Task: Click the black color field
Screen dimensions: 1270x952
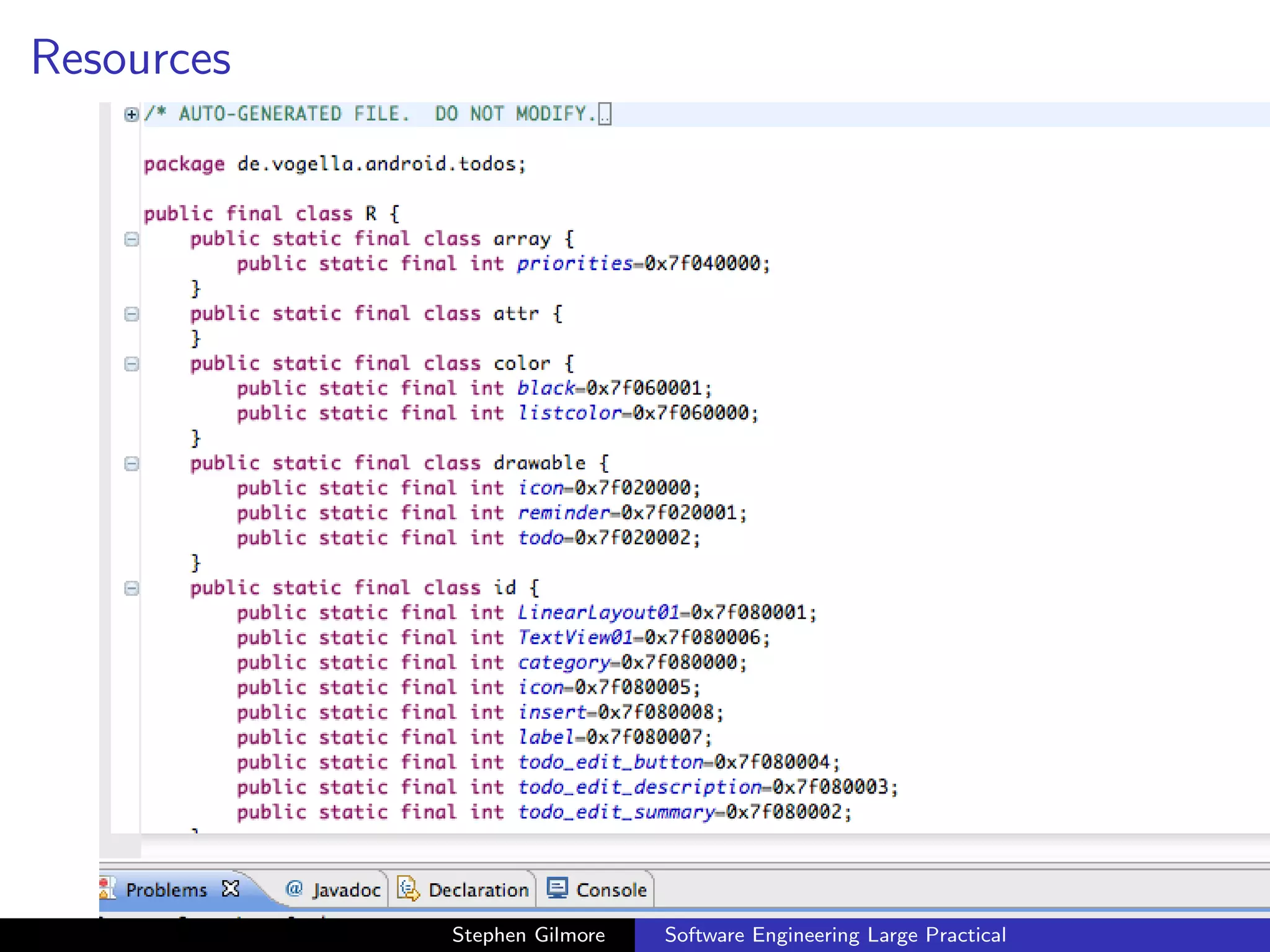Action: tap(546, 389)
